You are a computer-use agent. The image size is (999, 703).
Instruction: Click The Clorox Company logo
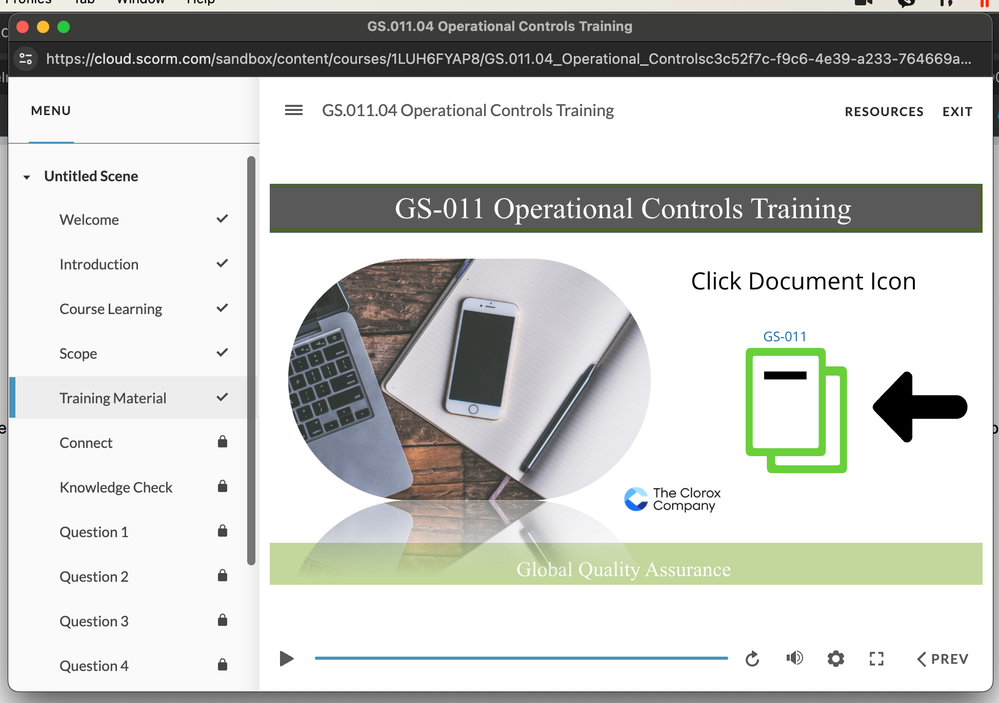point(672,499)
